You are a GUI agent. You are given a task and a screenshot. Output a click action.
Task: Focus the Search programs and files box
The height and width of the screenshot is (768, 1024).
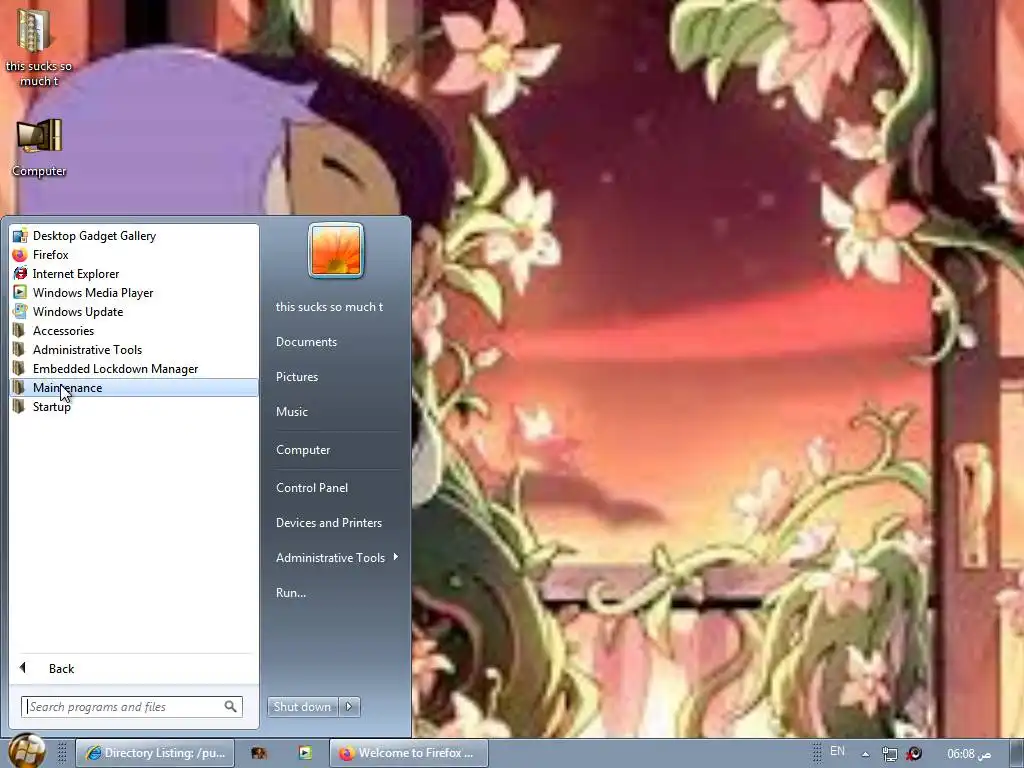point(131,707)
